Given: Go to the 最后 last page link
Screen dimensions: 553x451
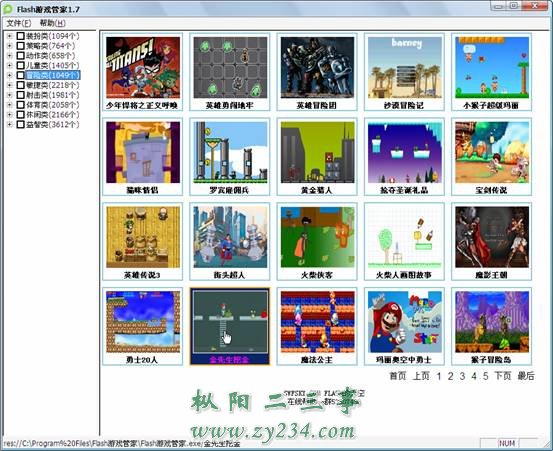Looking at the screenshot, I should click(x=526, y=376).
